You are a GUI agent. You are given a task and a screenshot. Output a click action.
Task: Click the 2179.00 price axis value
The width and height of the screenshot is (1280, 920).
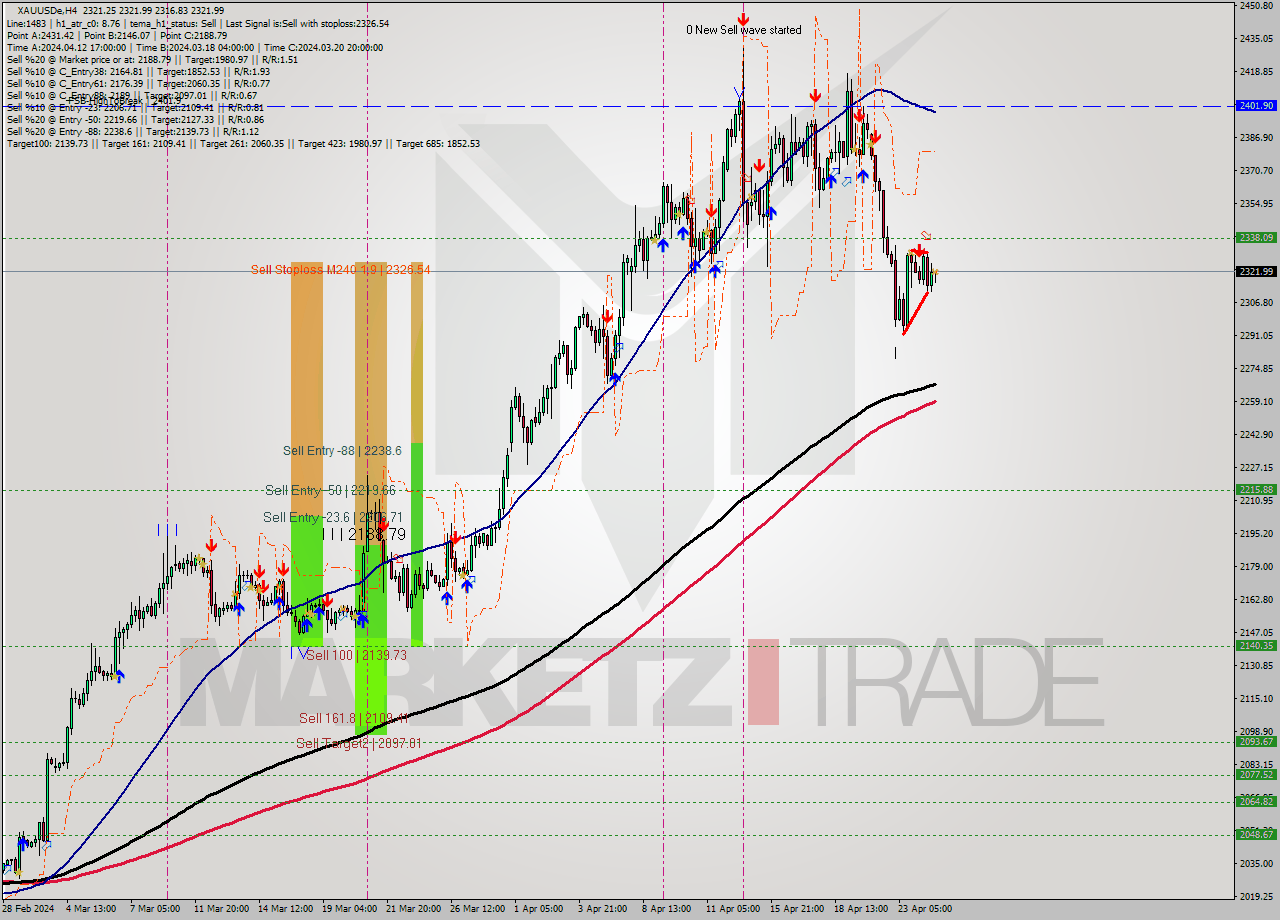(x=1256, y=567)
